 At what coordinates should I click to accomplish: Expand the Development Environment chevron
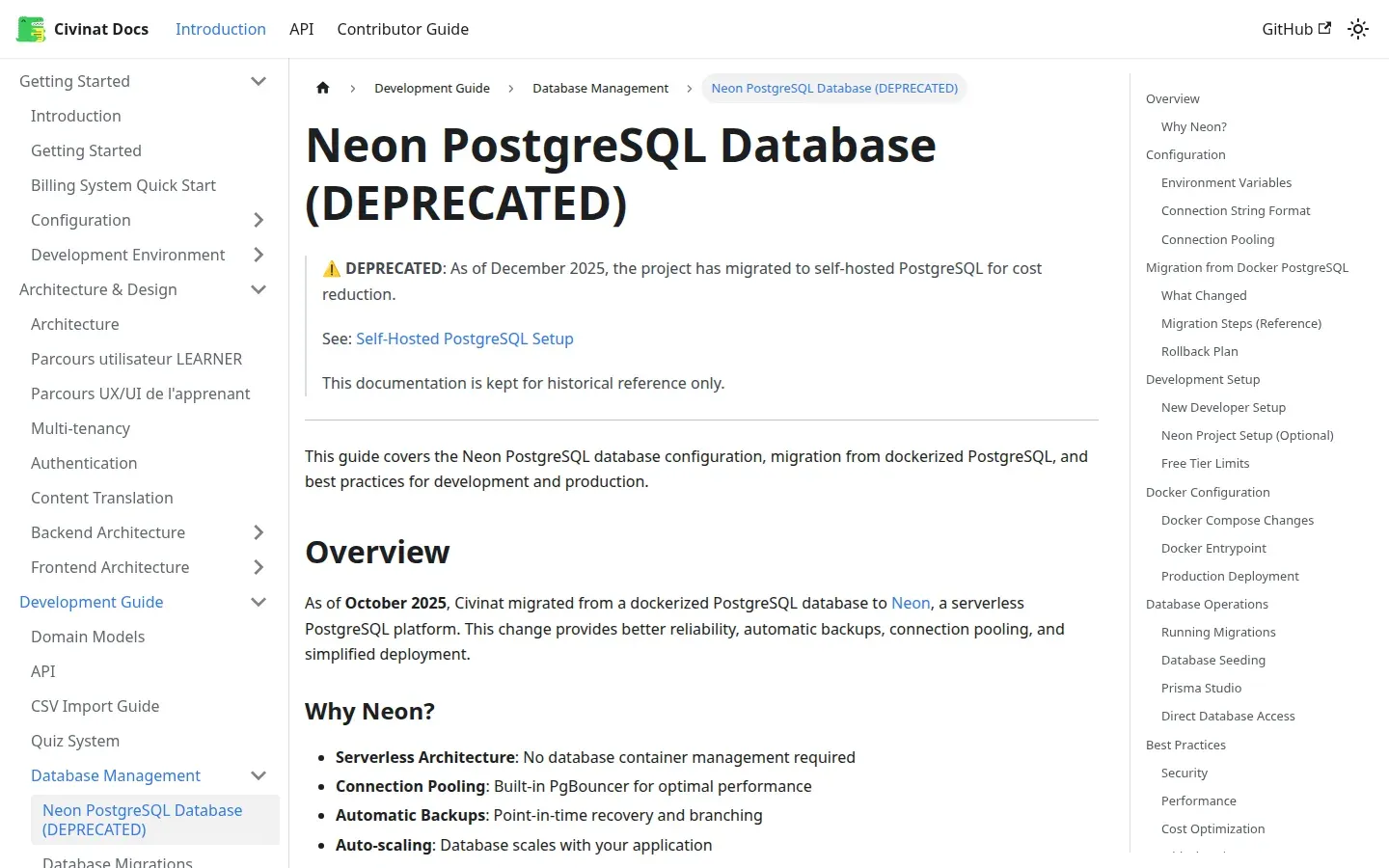point(259,255)
